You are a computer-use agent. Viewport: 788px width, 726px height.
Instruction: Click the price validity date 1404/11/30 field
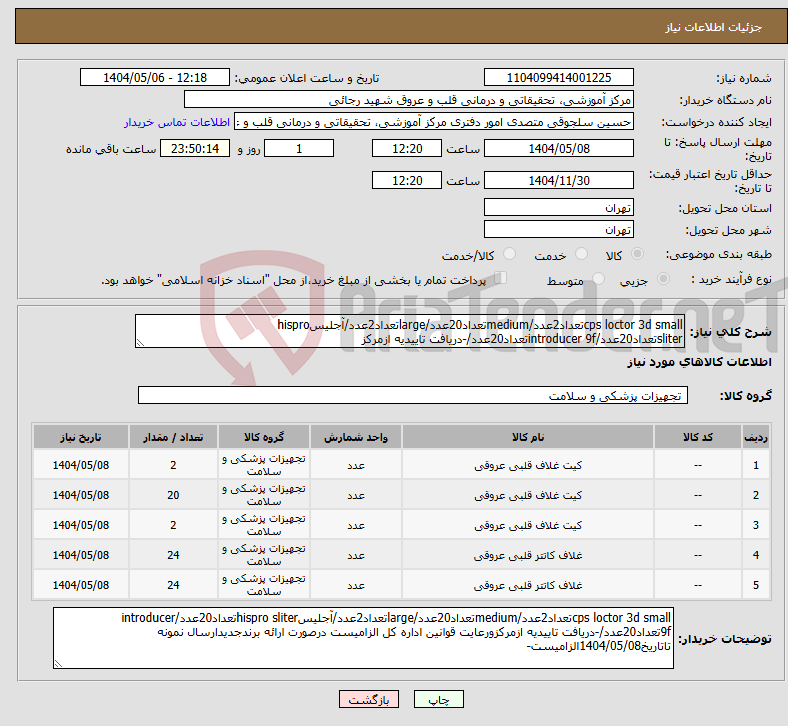tap(558, 180)
